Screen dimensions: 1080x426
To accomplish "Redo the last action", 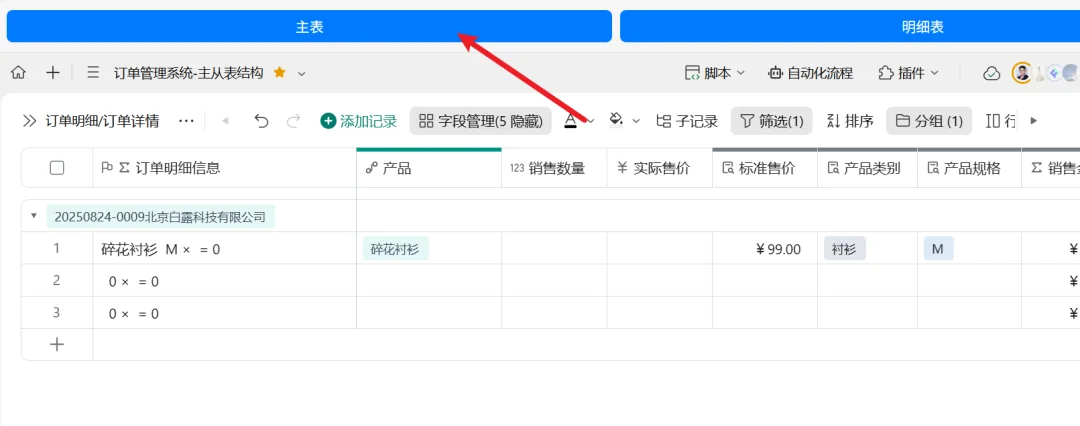I will 293,121.
